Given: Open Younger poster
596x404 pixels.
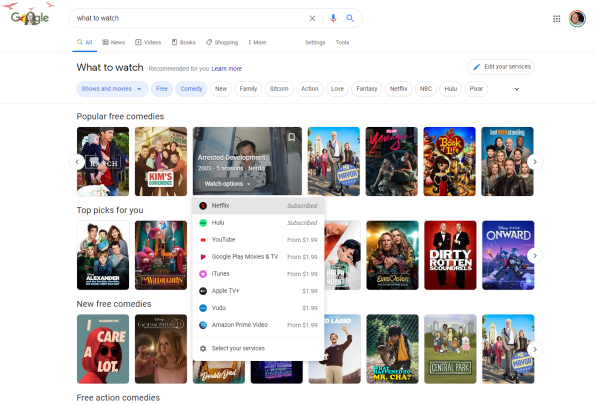Looking at the screenshot, I should (392, 162).
